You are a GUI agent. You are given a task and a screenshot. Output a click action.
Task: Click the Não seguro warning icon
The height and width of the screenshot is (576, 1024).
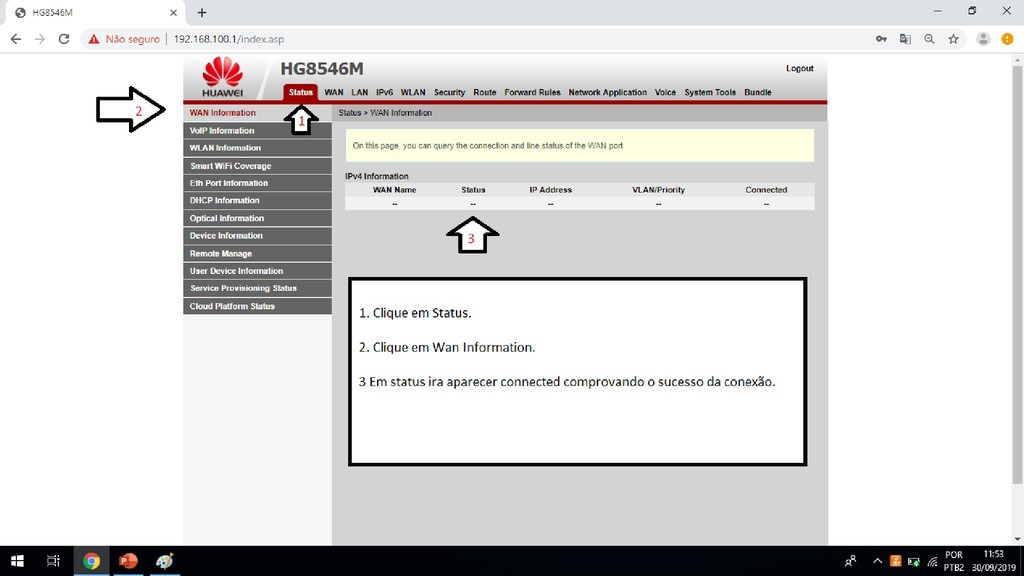[x=94, y=39]
